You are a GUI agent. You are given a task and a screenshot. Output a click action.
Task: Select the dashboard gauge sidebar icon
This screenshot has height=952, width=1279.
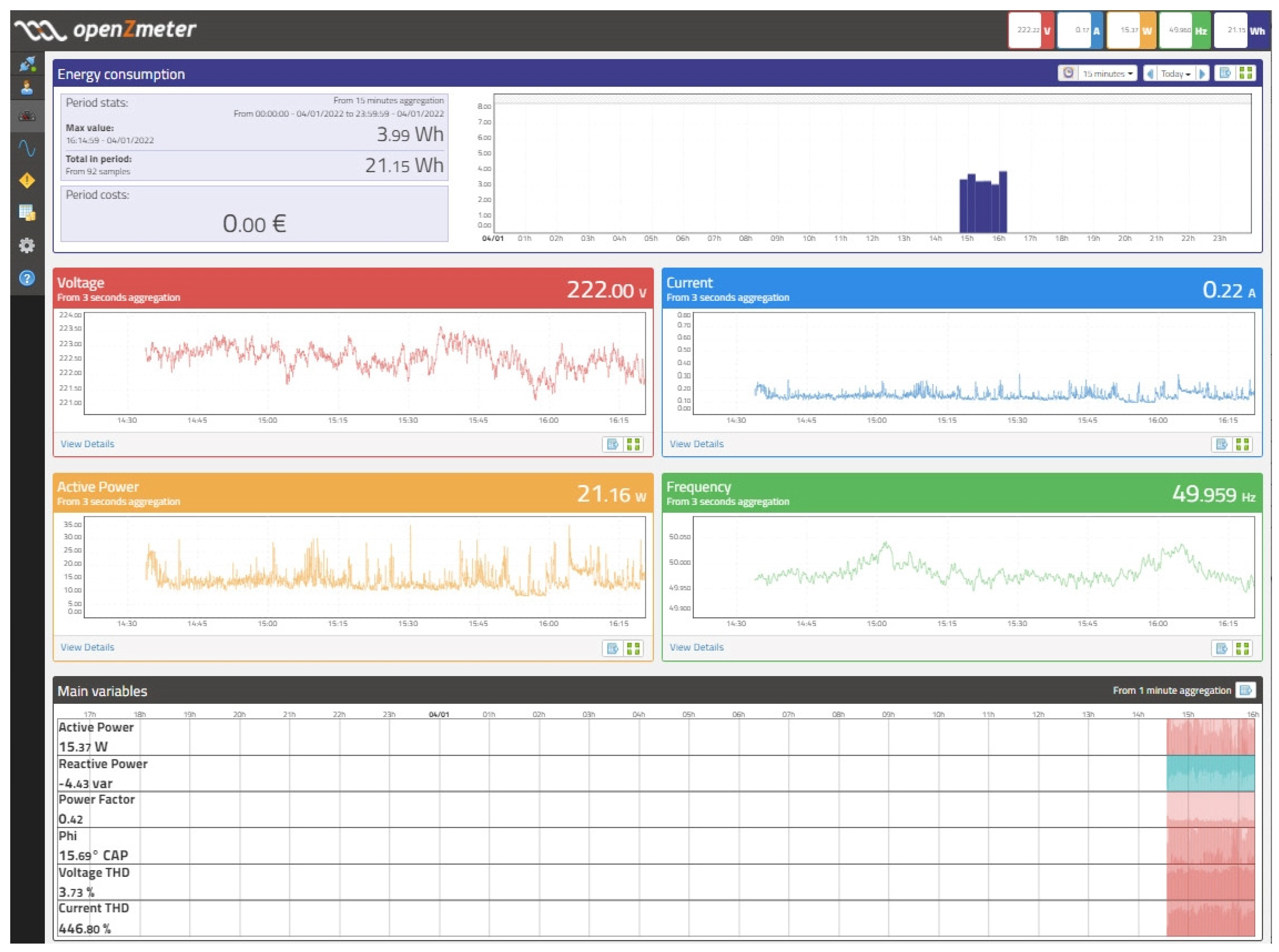pos(27,116)
